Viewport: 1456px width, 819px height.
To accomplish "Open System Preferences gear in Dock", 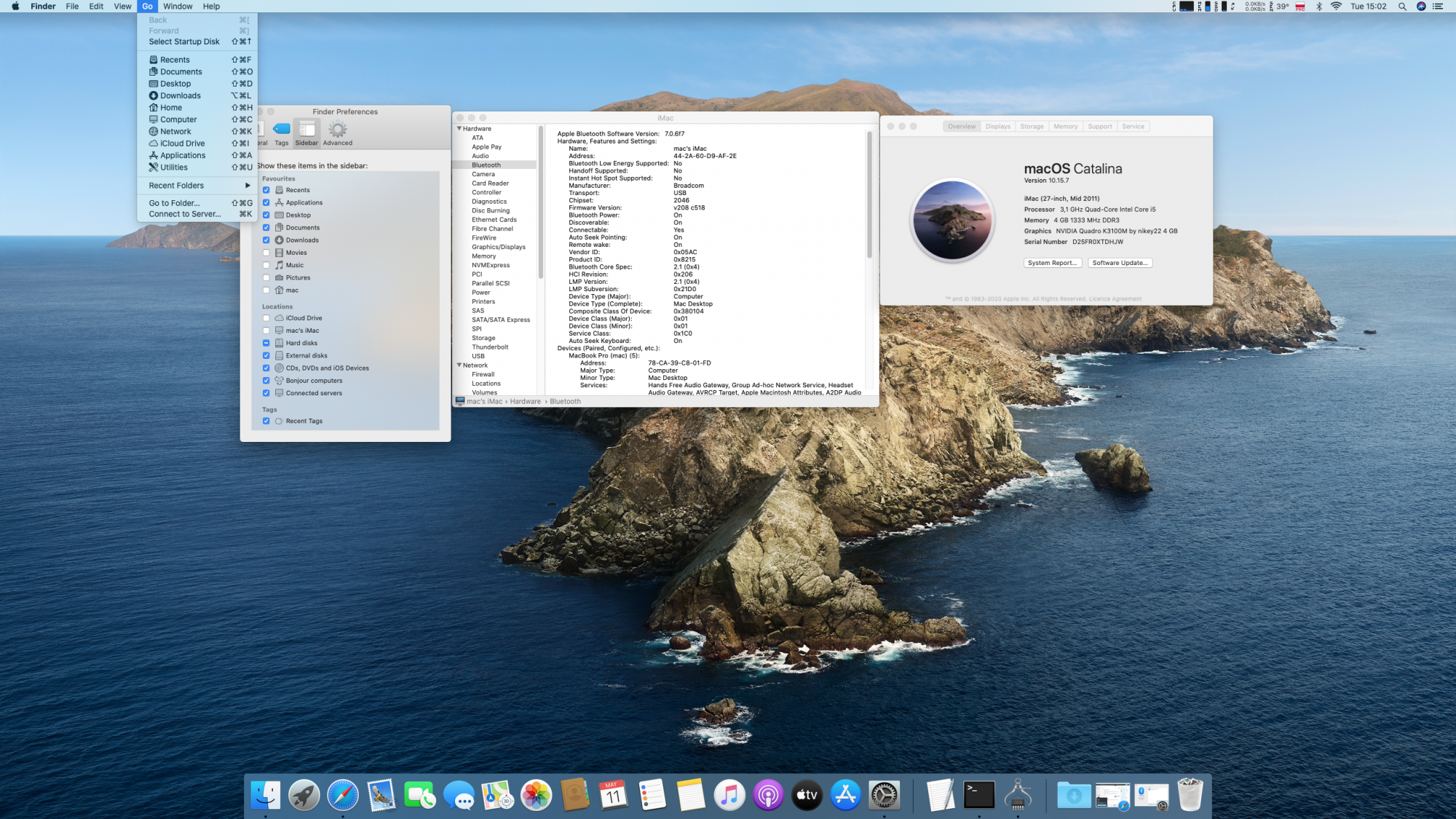I will 885,795.
